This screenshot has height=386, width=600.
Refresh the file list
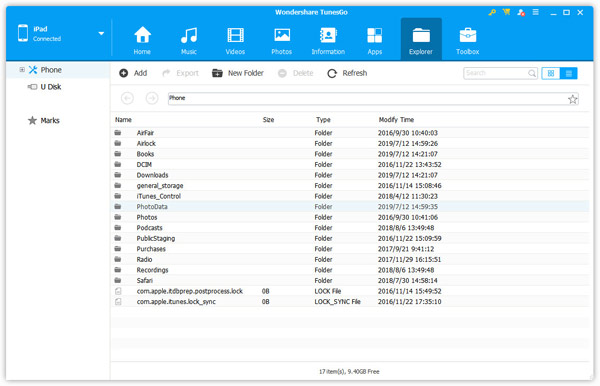347,73
